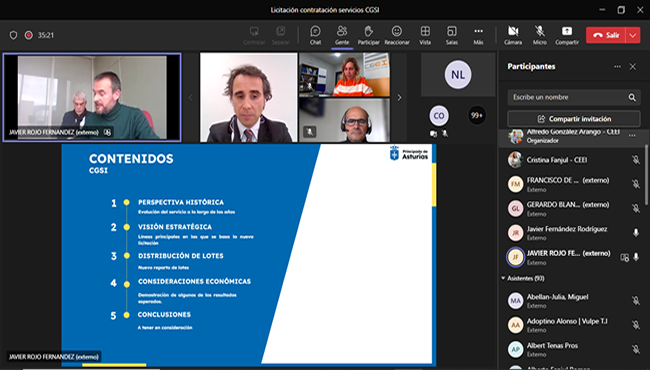The height and width of the screenshot is (370, 650).
Task: Select Cristina Fanjul - CEEI participant
Action: tap(574, 160)
